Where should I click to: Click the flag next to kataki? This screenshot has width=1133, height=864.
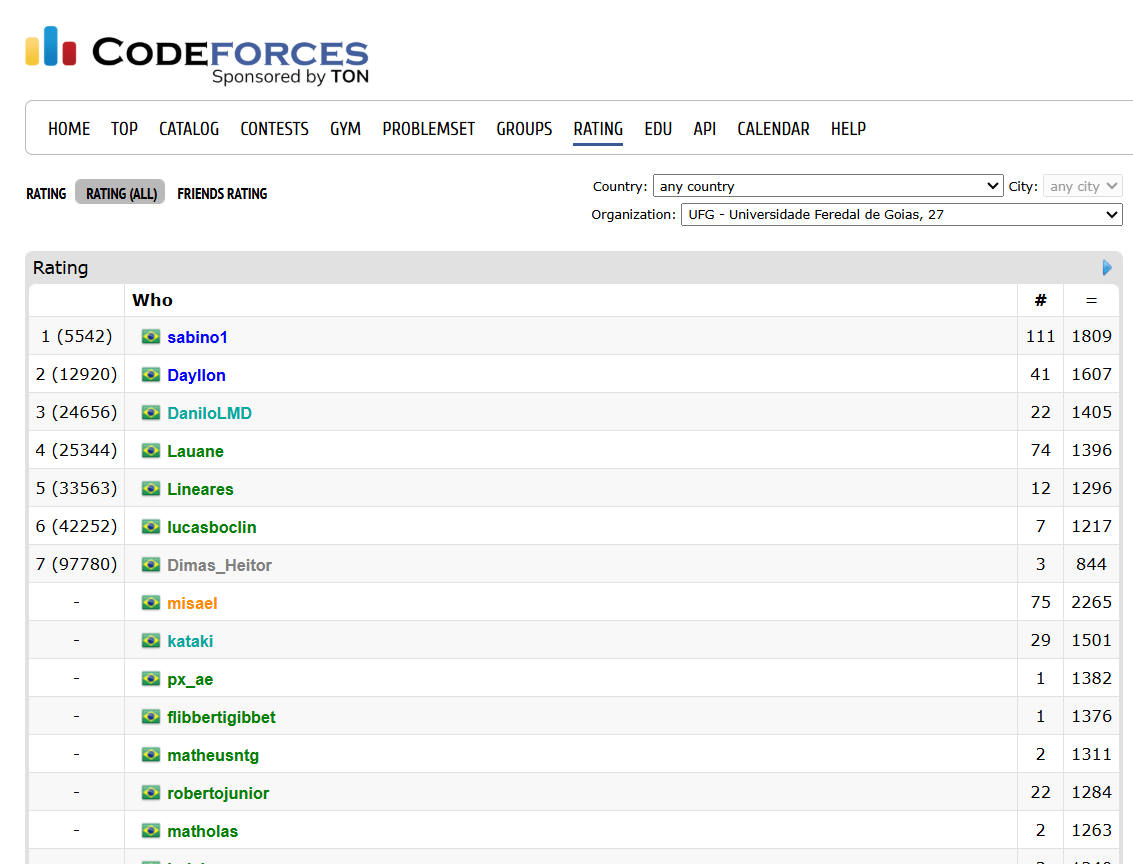pyautogui.click(x=151, y=641)
